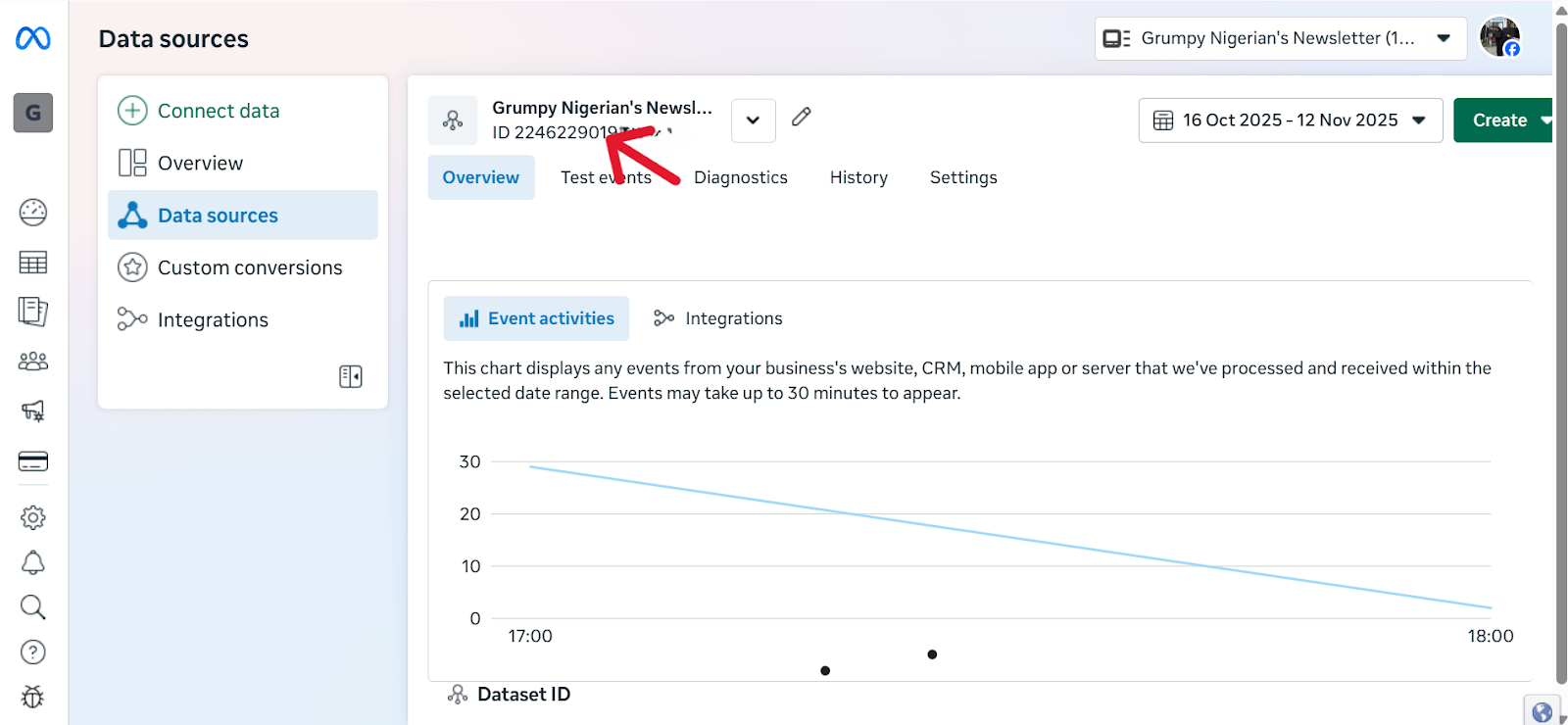The width and height of the screenshot is (1568, 725).
Task: Select the Integrations chart tab
Action: tap(718, 318)
